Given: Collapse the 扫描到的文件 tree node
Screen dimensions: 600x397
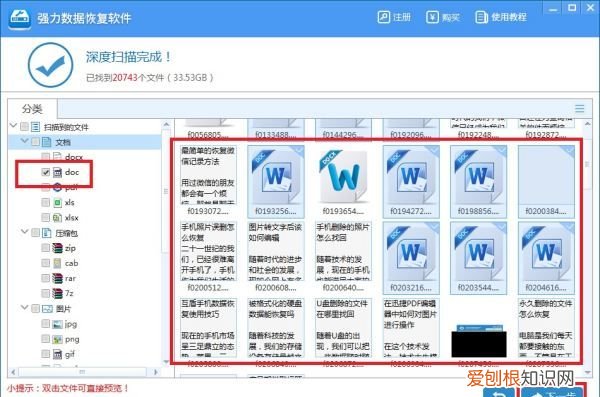Looking at the screenshot, I should [x=13, y=126].
